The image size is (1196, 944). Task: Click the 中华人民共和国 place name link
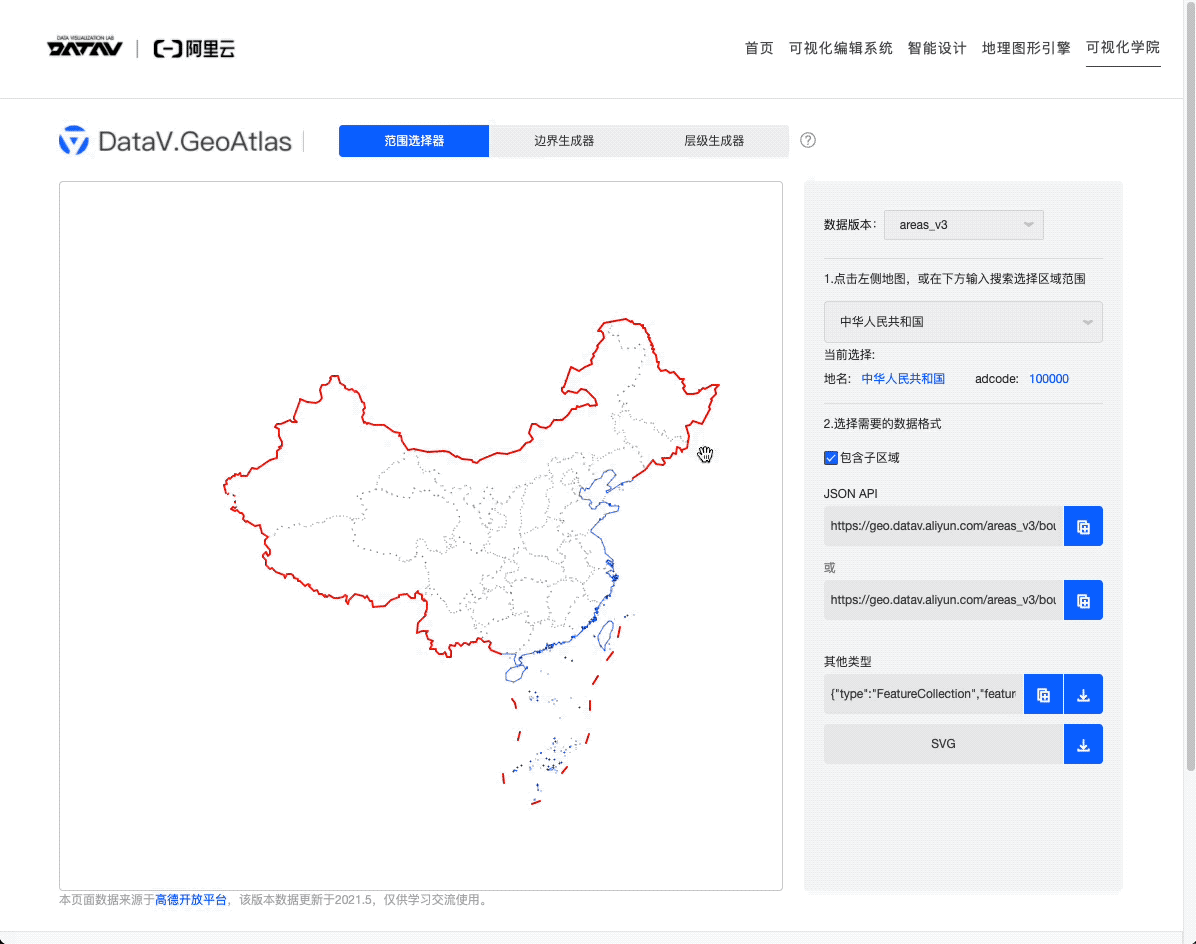point(903,379)
